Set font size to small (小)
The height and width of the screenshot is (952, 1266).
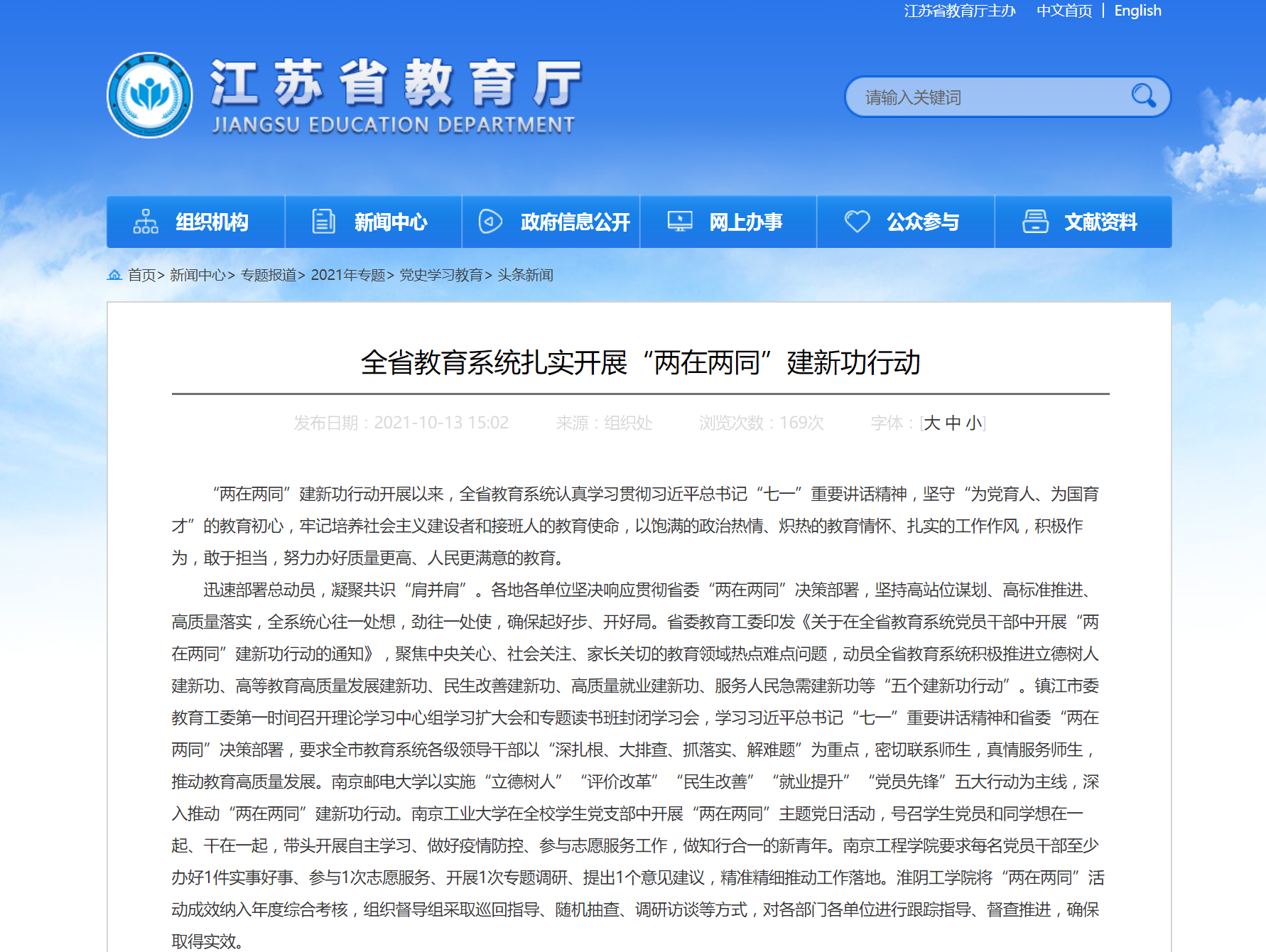pos(973,423)
